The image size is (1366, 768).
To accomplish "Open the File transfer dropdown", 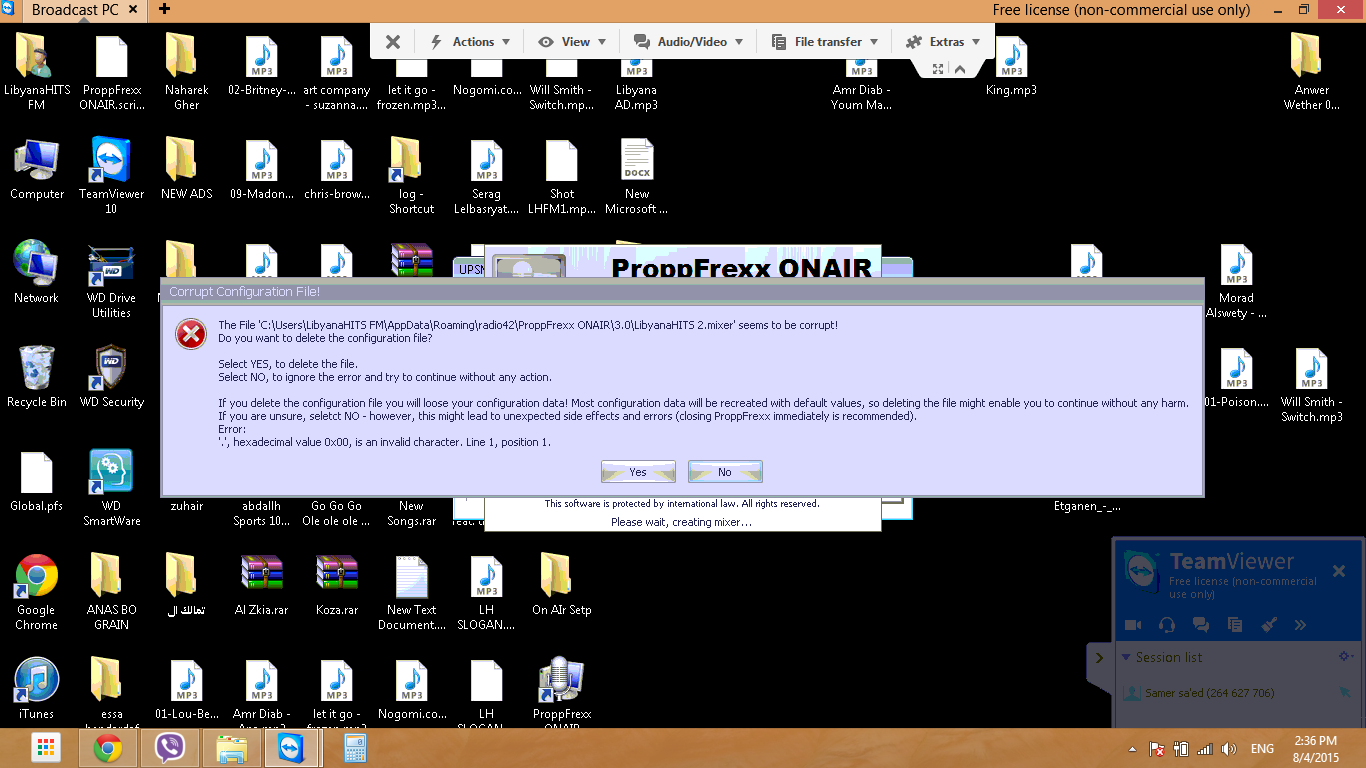I will coord(825,42).
